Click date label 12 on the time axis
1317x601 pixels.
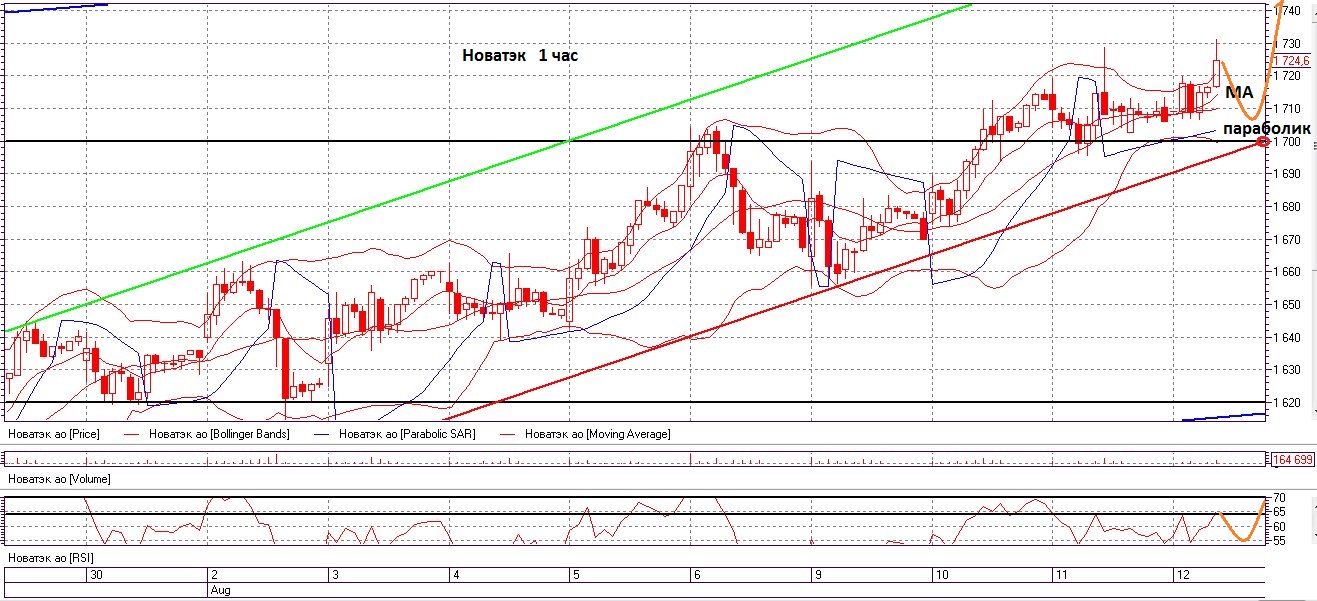click(x=1183, y=576)
